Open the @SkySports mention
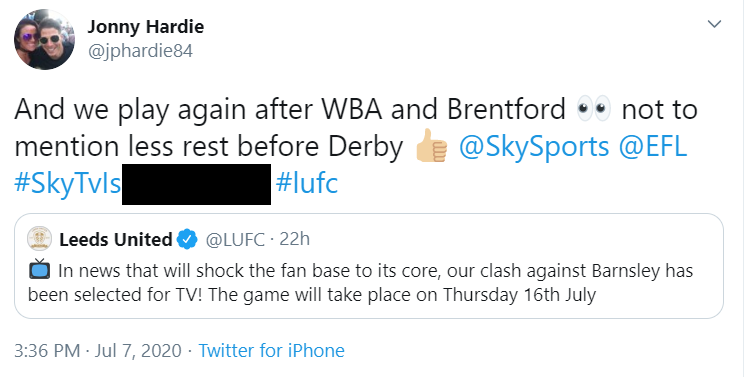 point(534,146)
